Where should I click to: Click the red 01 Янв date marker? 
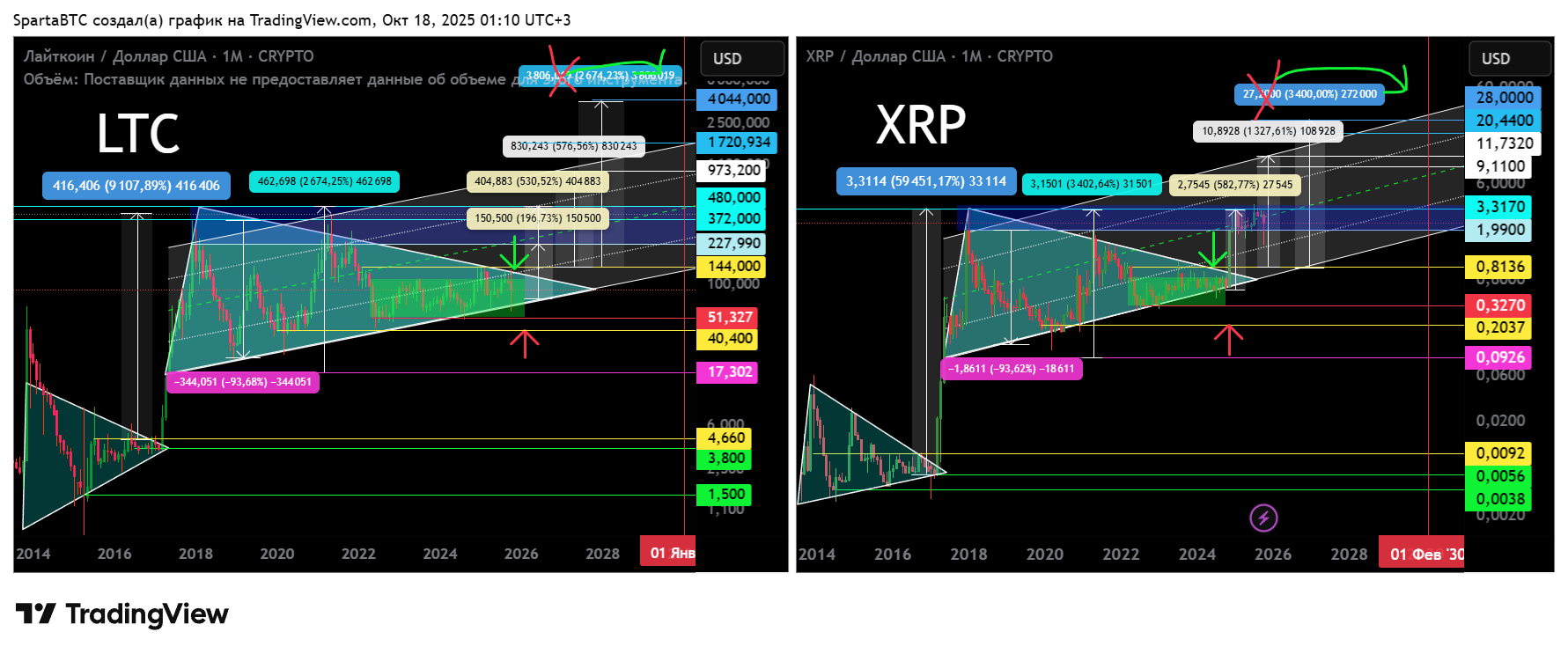(667, 553)
